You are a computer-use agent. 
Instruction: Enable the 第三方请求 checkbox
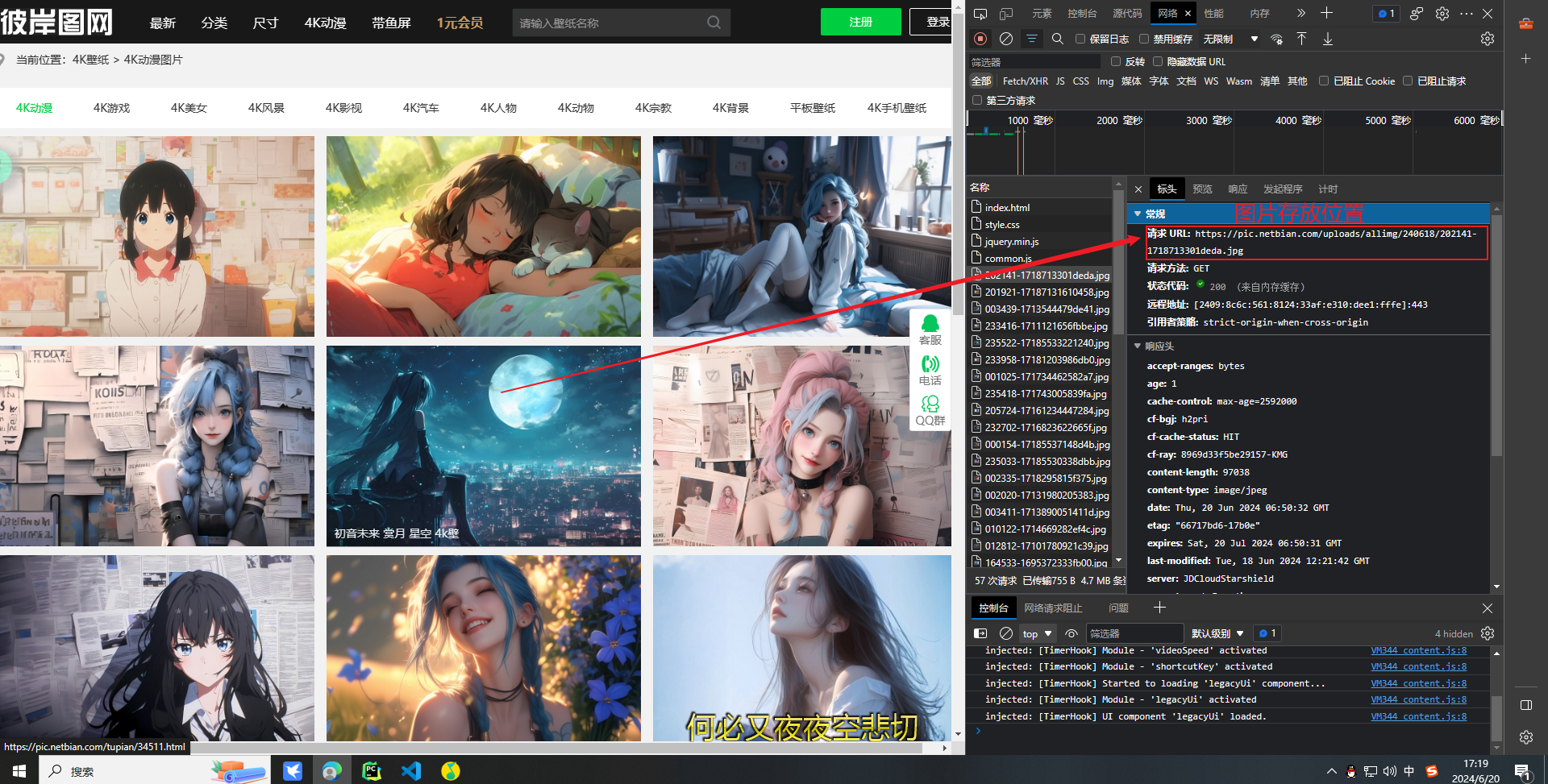977,100
